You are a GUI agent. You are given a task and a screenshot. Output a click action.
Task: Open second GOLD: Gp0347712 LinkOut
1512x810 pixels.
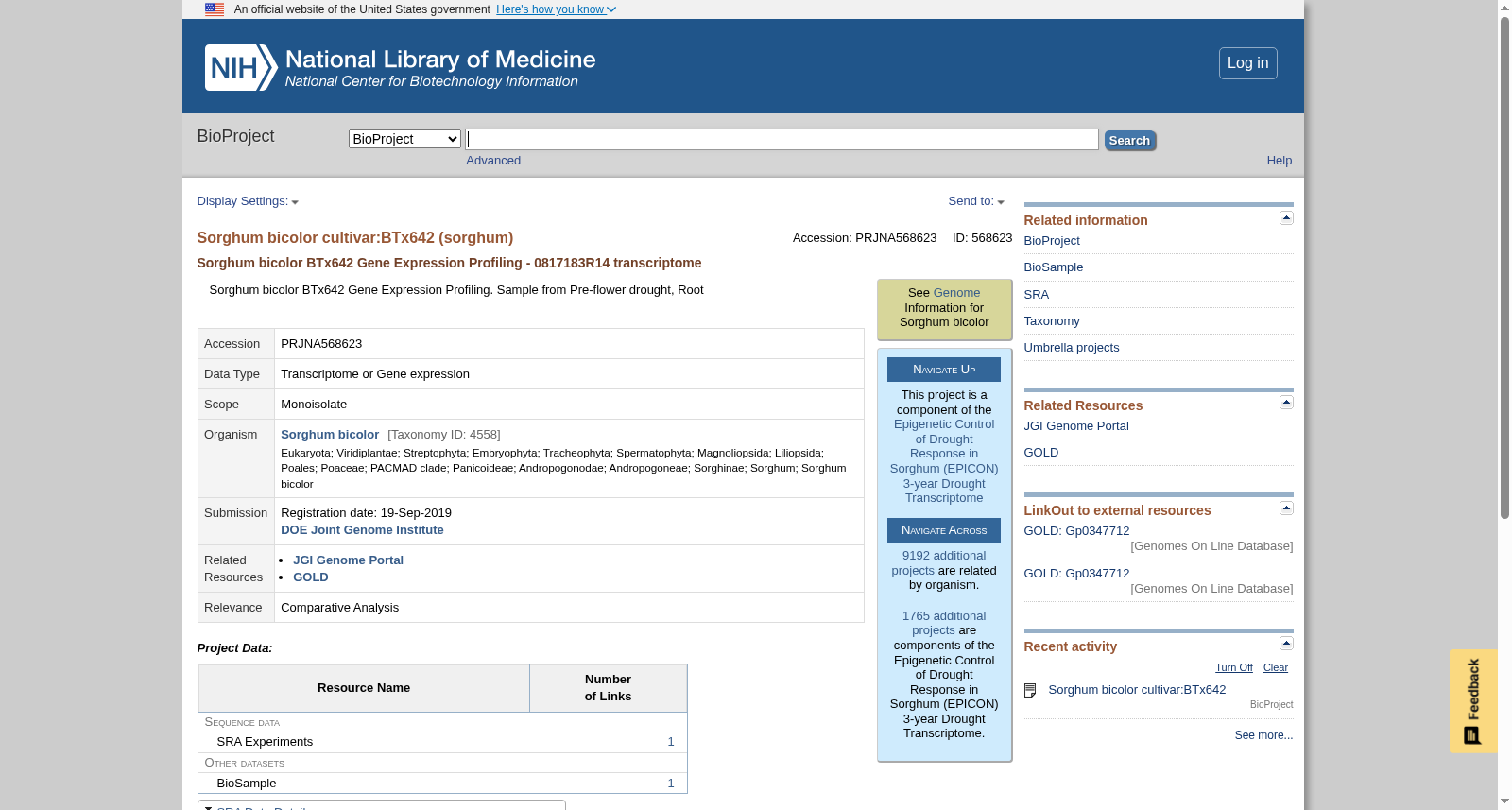(x=1076, y=574)
